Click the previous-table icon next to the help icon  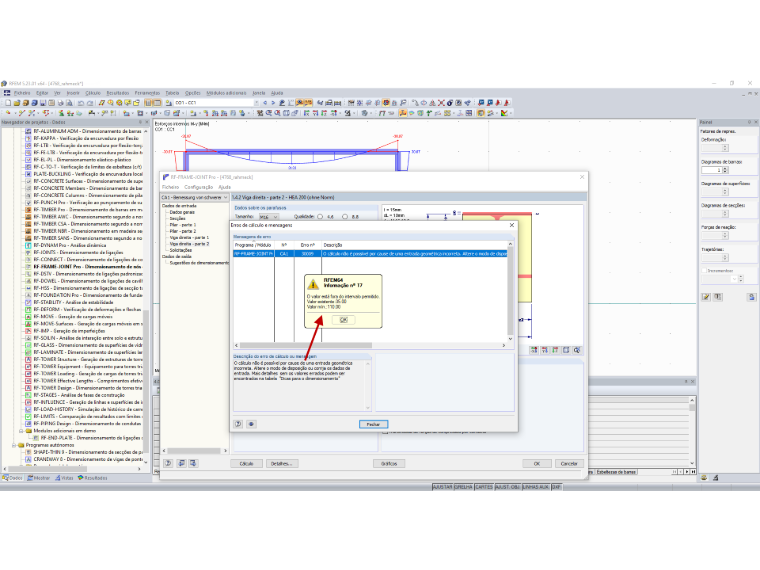181,463
